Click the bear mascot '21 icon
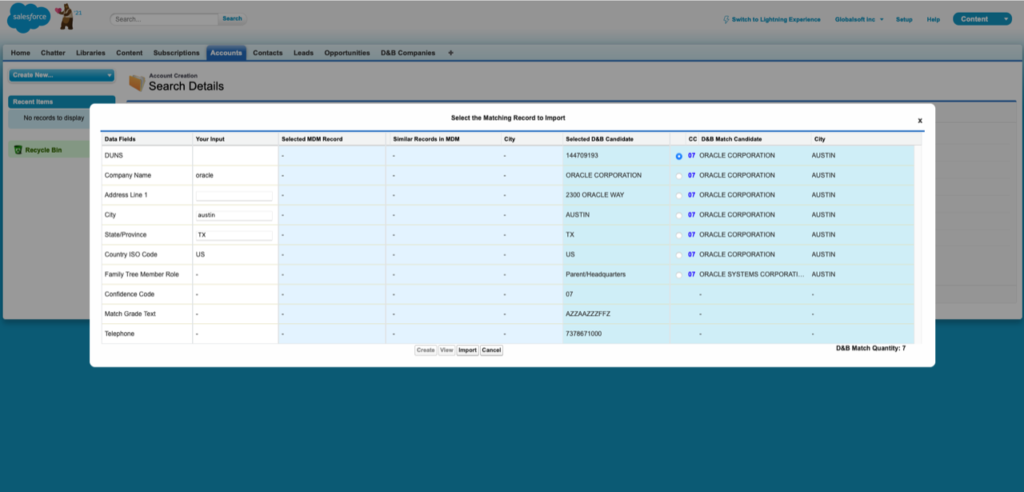Viewport: 1024px width, 492px height. (x=66, y=17)
